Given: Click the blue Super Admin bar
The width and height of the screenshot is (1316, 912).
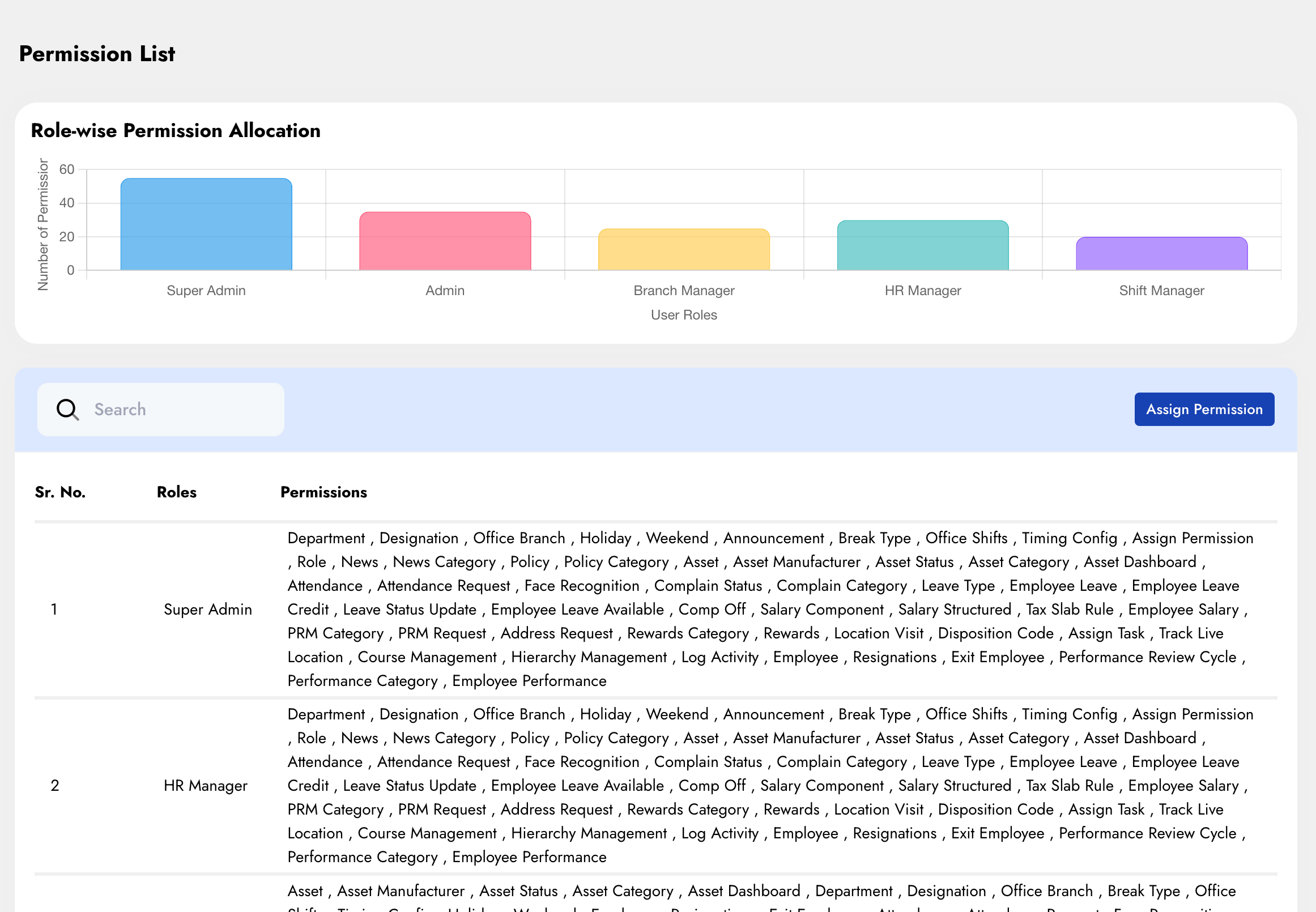Looking at the screenshot, I should (x=206, y=224).
